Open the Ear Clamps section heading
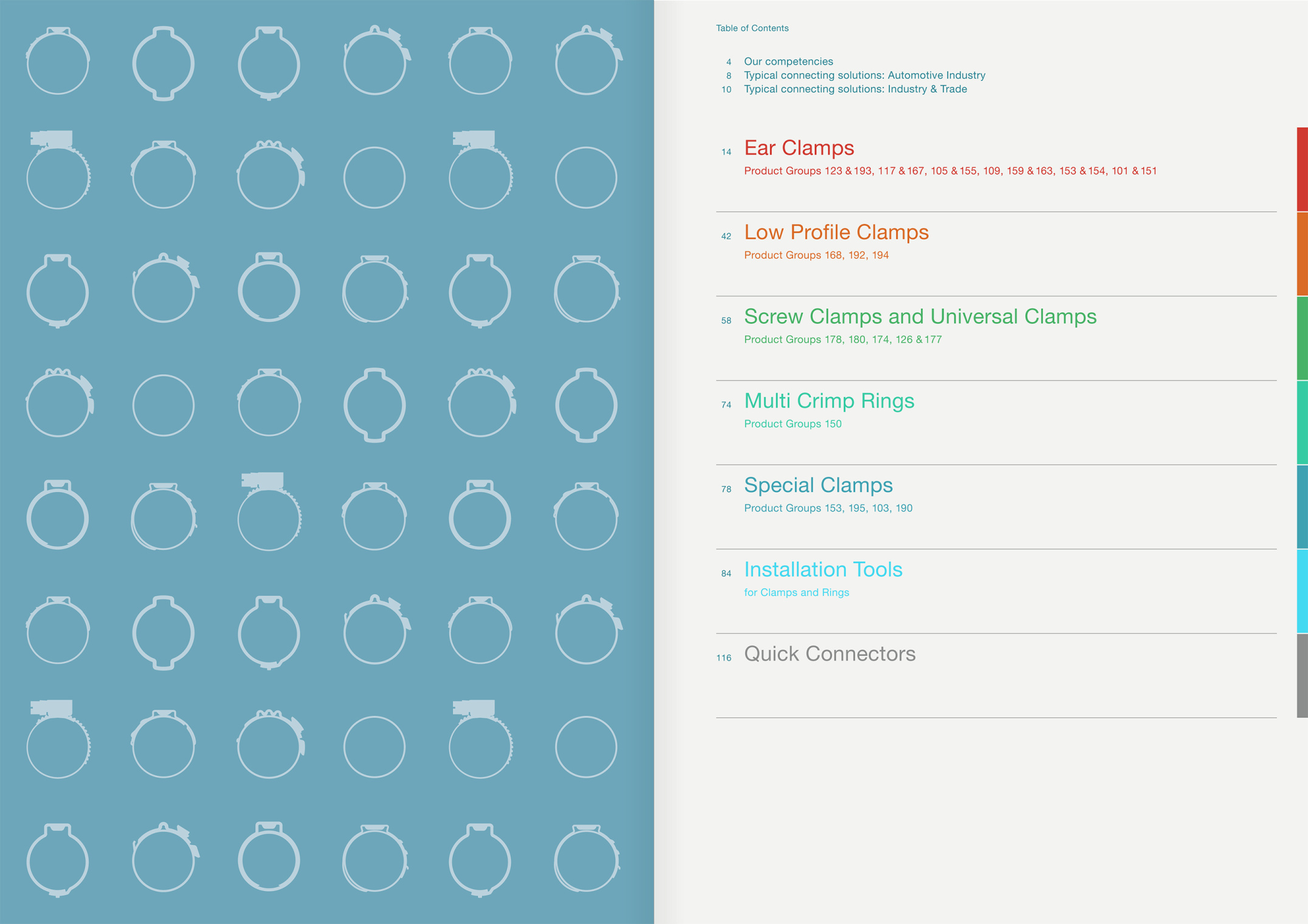 tap(799, 148)
